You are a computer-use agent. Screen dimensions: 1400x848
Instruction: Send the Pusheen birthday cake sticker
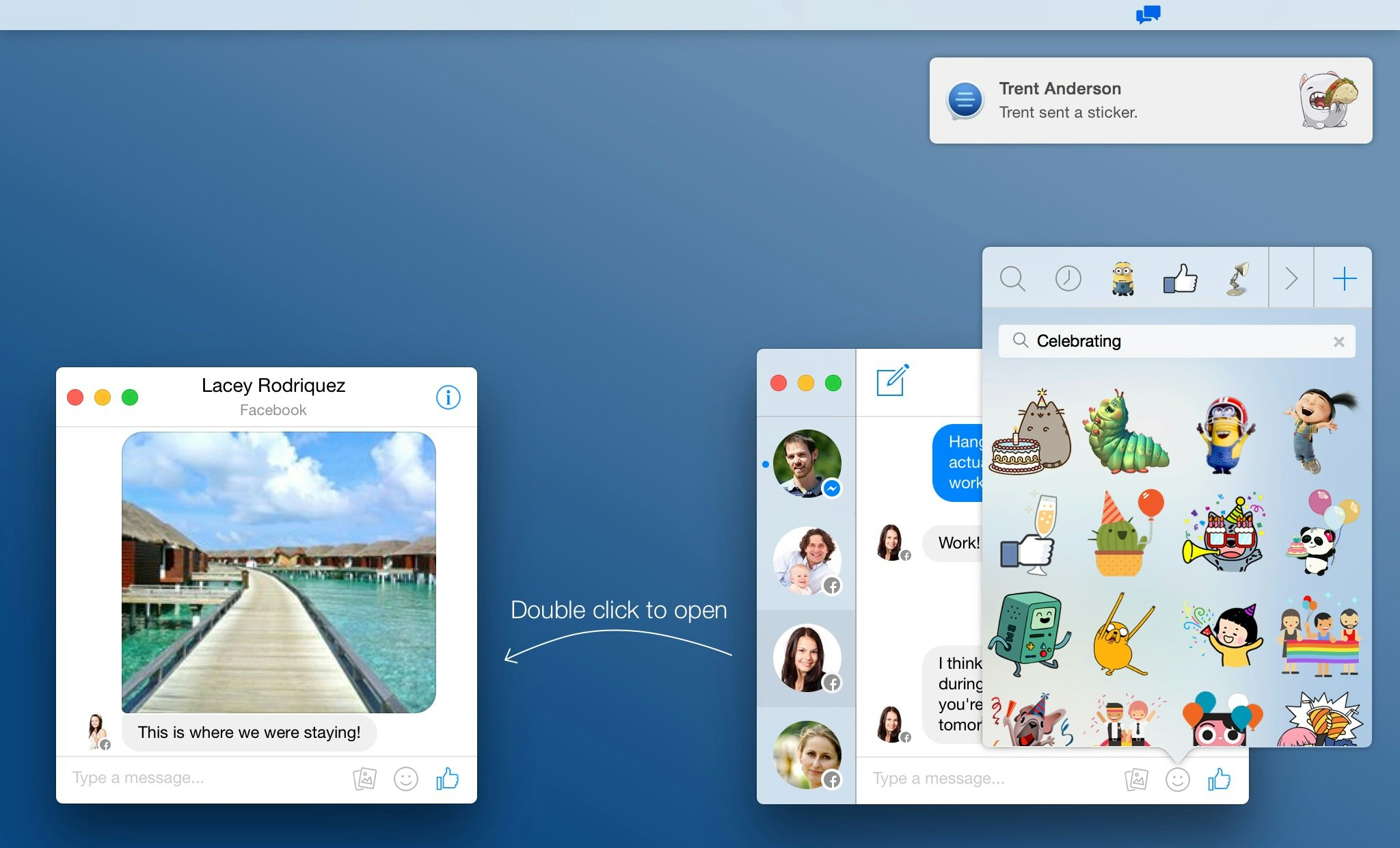tap(1030, 434)
